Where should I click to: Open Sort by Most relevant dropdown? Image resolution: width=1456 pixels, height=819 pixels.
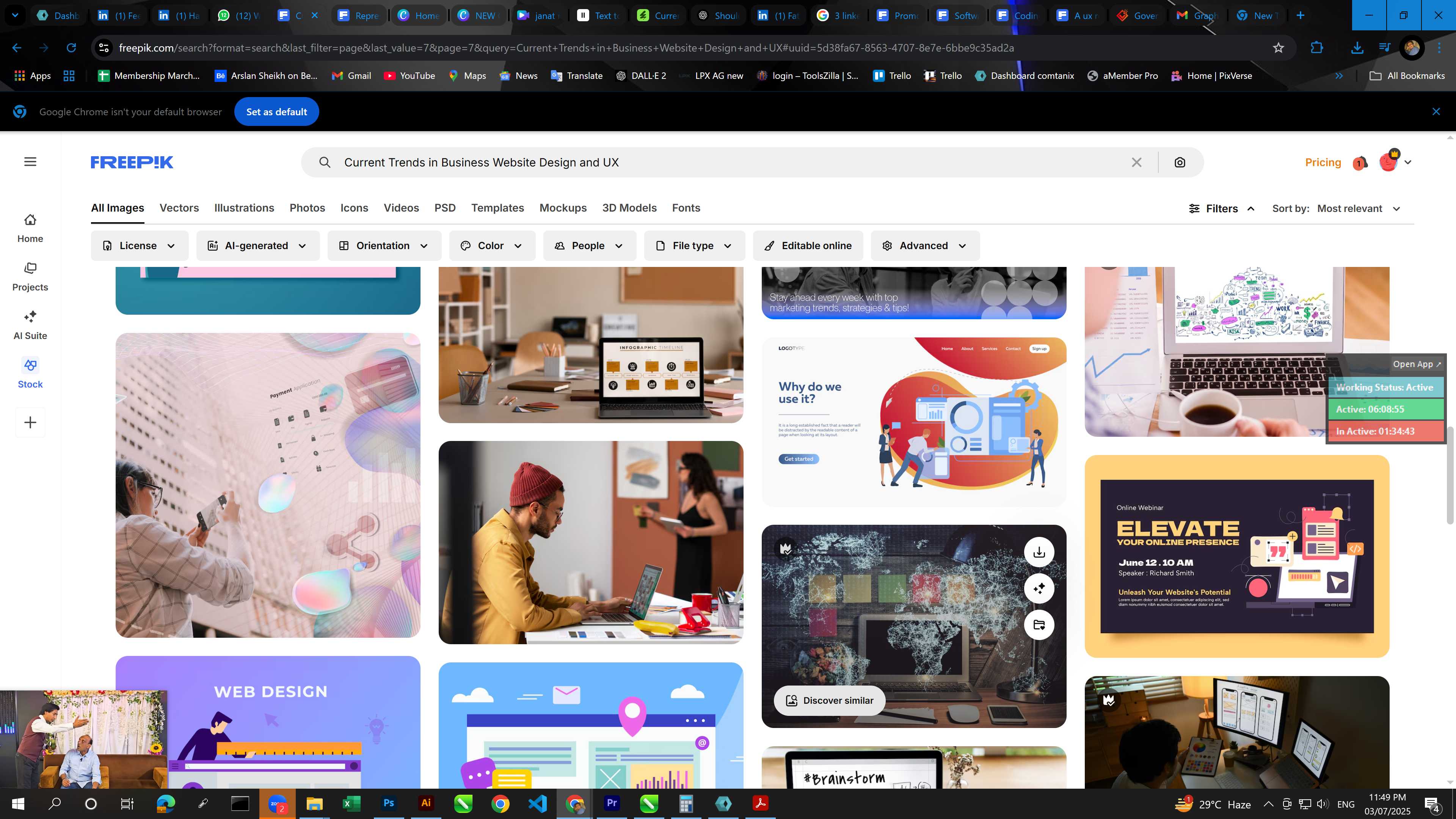coord(1358,209)
